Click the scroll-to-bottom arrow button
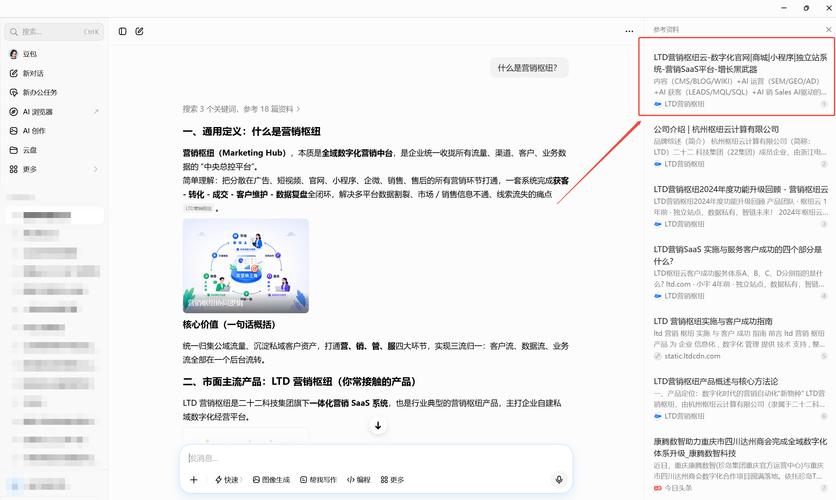The image size is (836, 500). point(378,425)
